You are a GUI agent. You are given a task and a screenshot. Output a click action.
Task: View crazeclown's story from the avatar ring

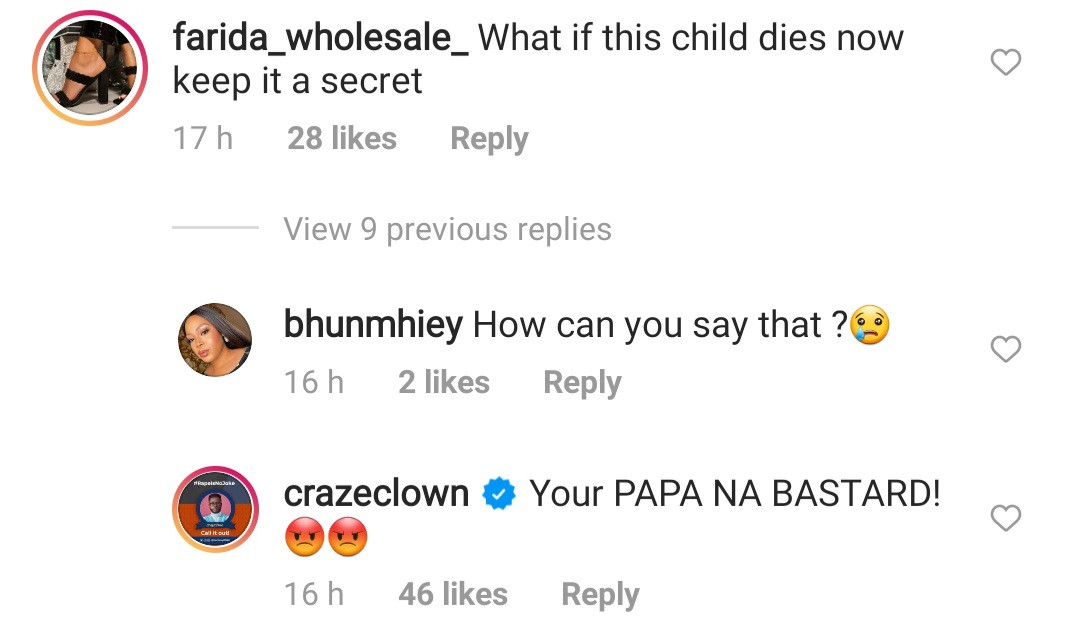pos(214,508)
